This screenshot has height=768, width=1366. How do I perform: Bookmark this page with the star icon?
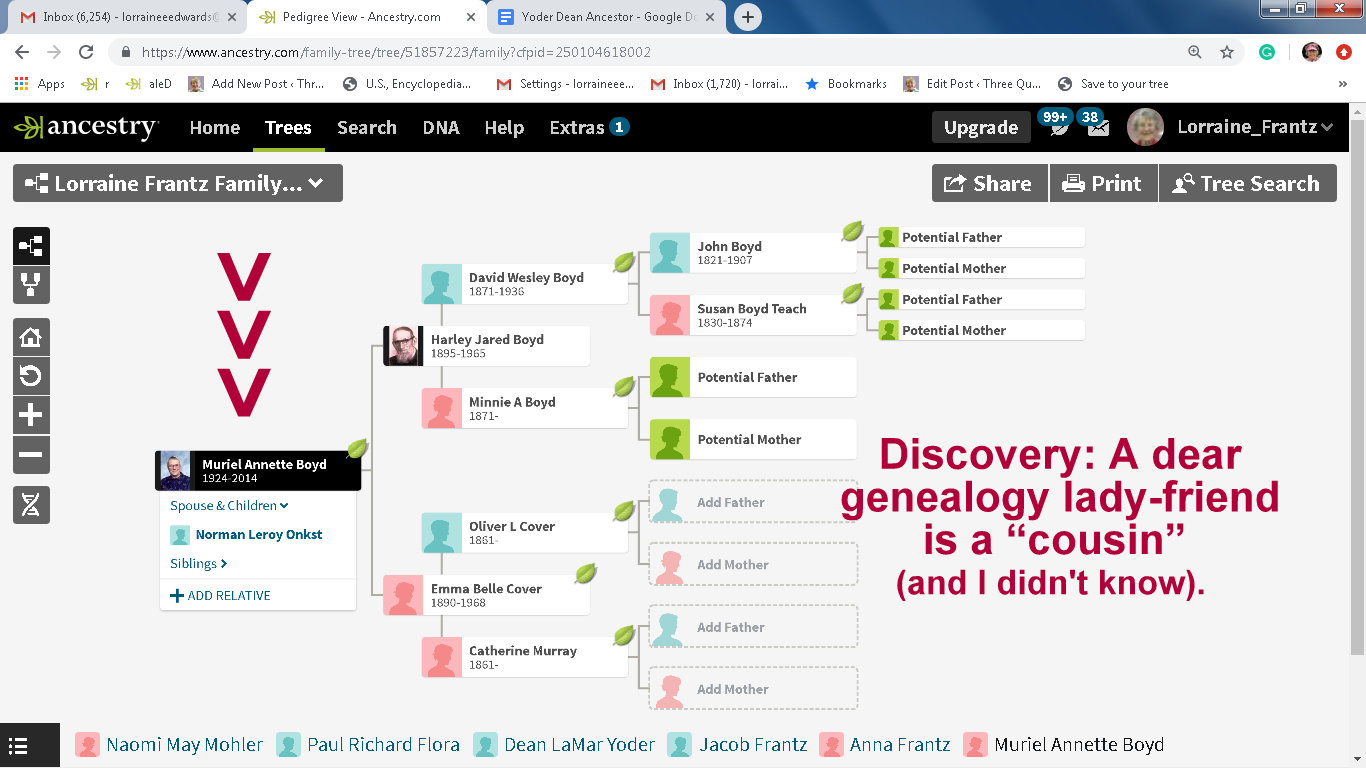[1227, 52]
